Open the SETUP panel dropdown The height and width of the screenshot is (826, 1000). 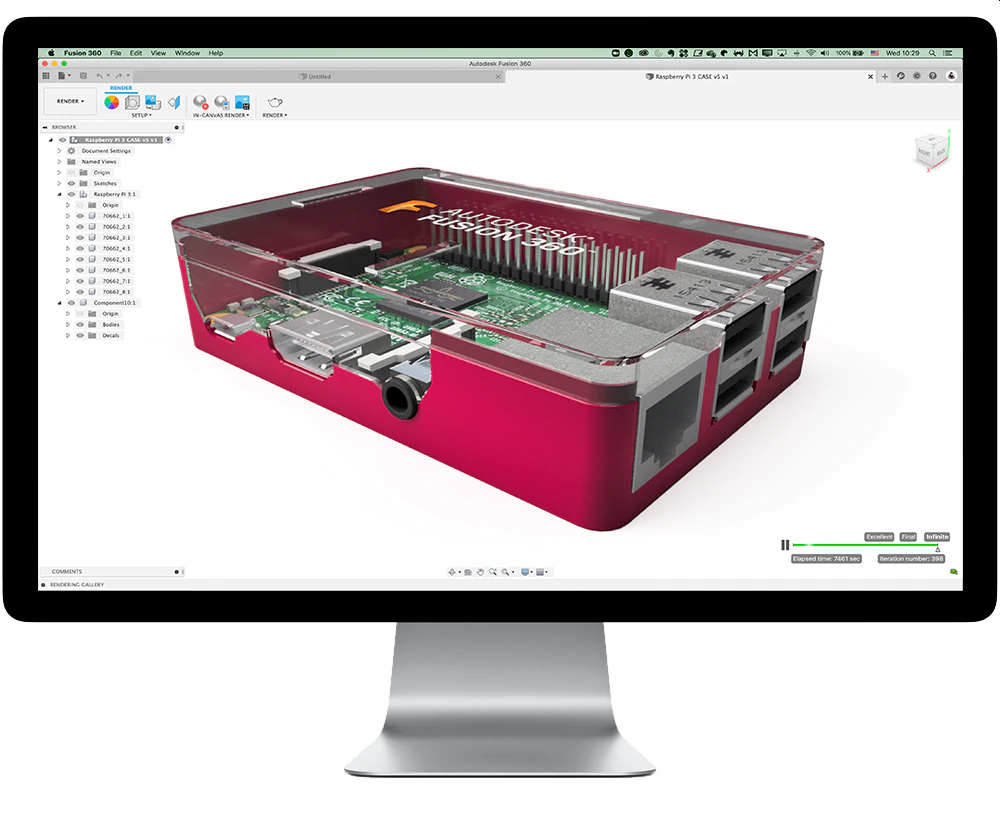point(142,115)
